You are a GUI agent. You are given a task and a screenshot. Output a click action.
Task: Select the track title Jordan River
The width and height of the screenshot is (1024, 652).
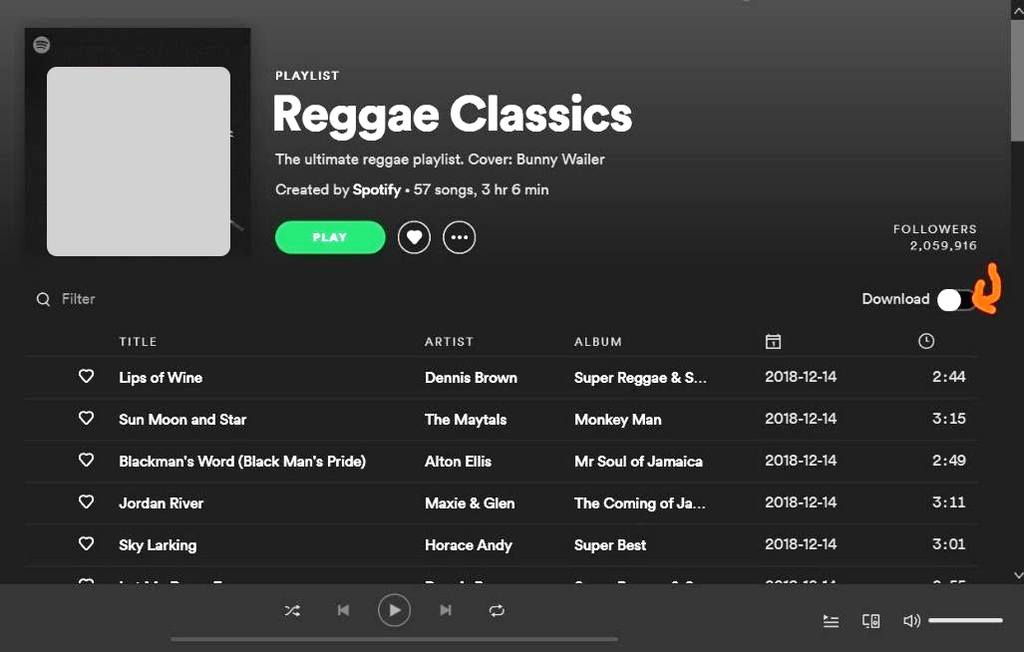(161, 503)
